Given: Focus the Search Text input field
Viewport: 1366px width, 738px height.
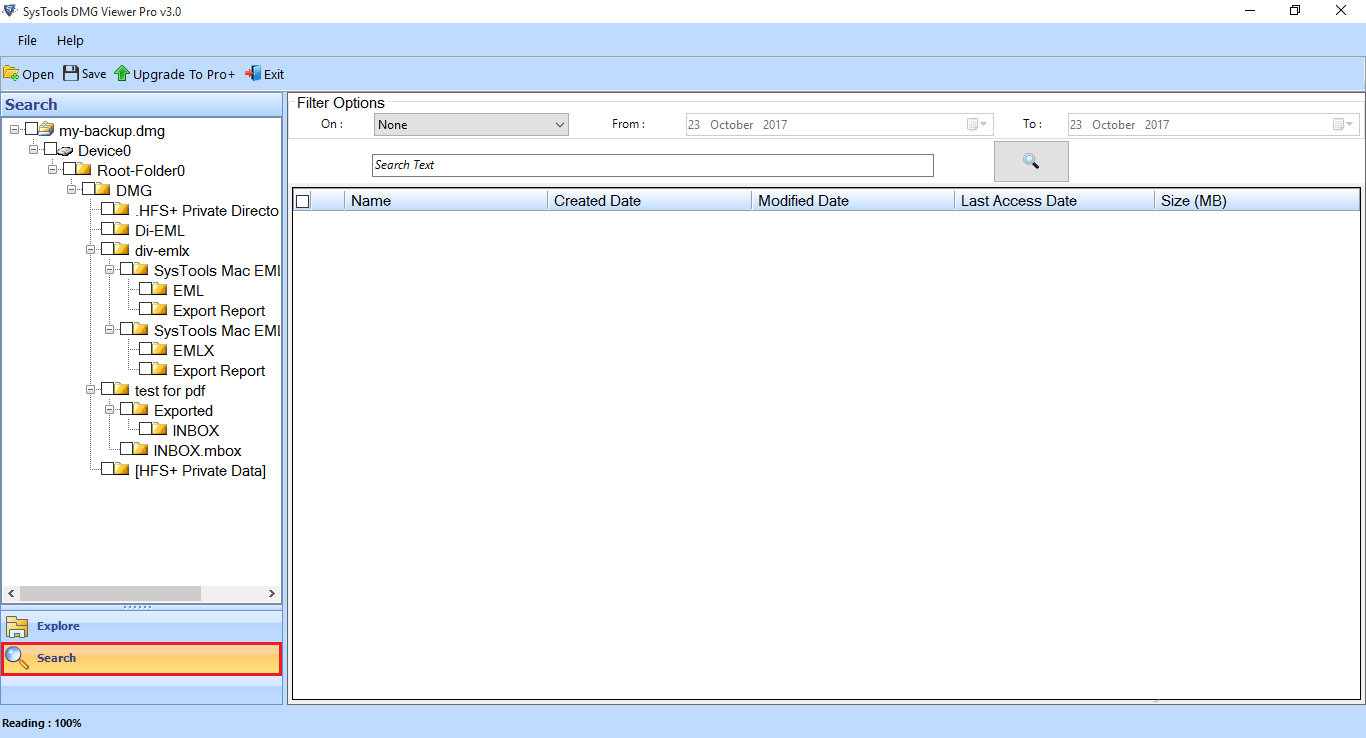Looking at the screenshot, I should (x=653, y=165).
